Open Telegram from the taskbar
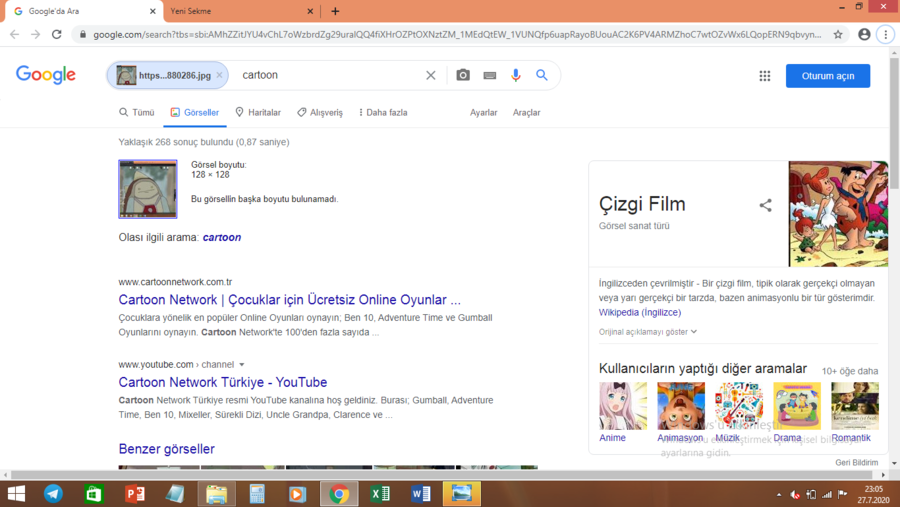Viewport: 900px width, 507px height. coord(53,494)
